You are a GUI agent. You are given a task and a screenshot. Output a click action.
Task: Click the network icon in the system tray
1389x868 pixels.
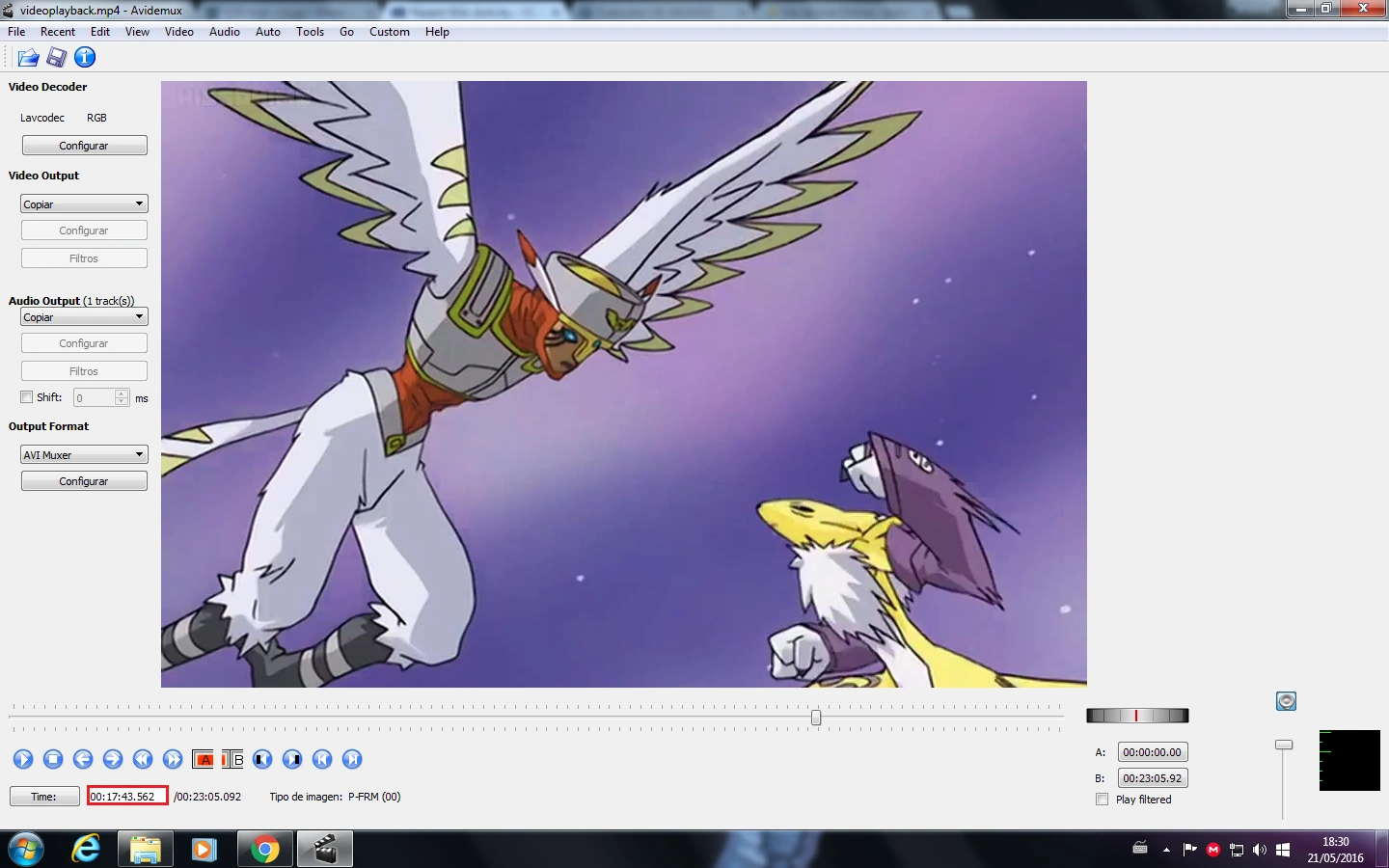coord(1237,850)
